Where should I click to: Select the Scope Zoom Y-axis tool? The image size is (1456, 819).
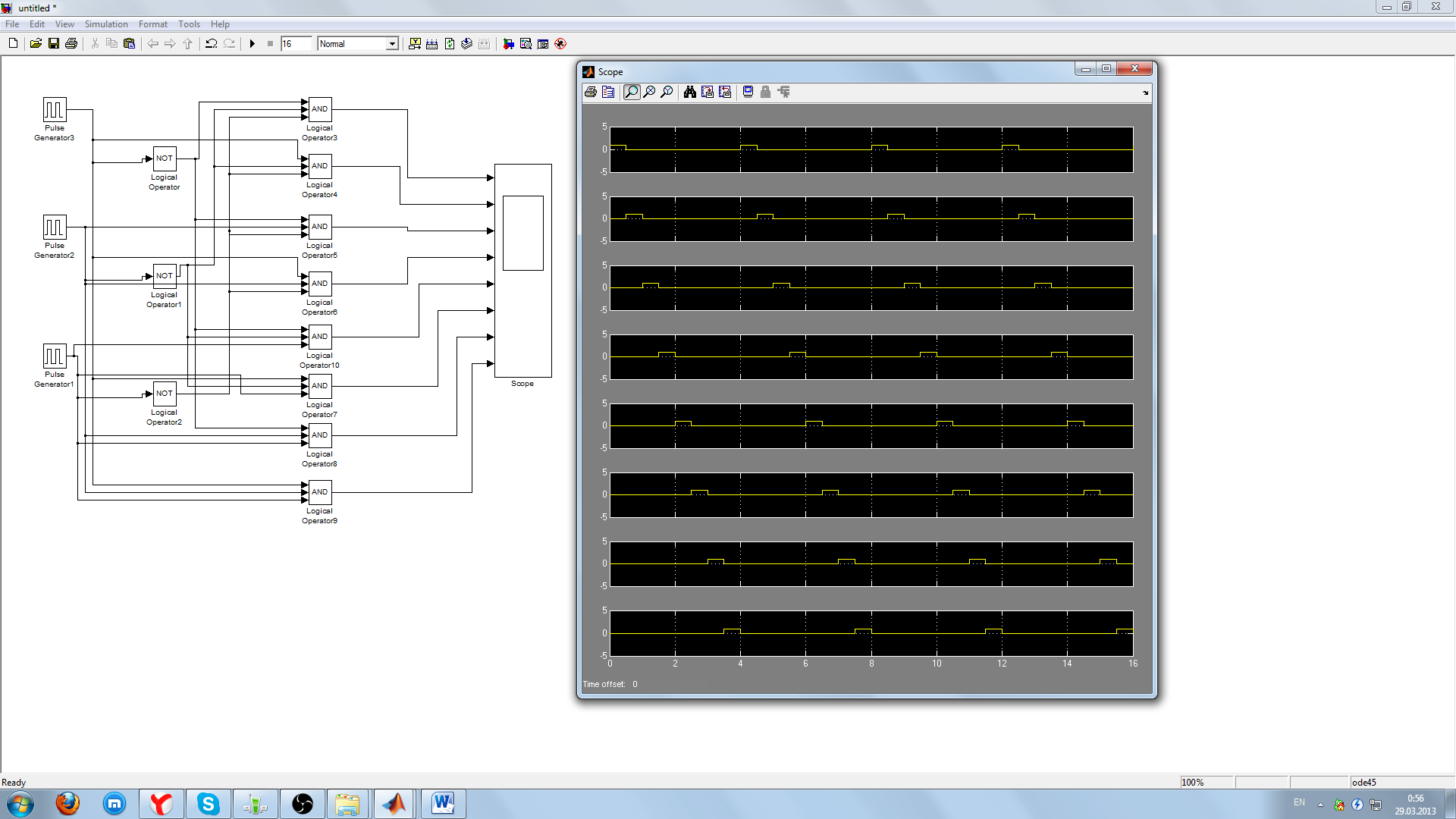coord(667,92)
